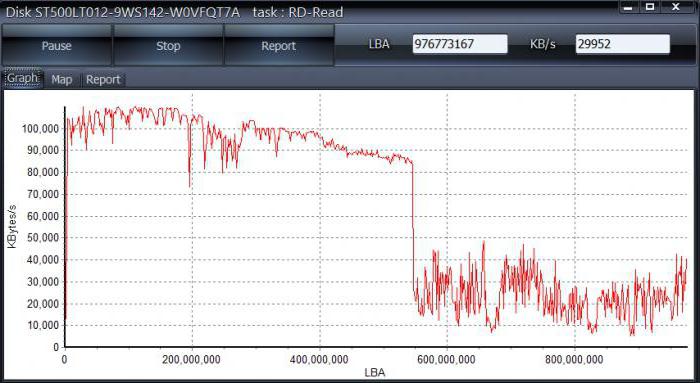Click the KB/s label in the toolbar
This screenshot has width=700, height=383.
(543, 44)
